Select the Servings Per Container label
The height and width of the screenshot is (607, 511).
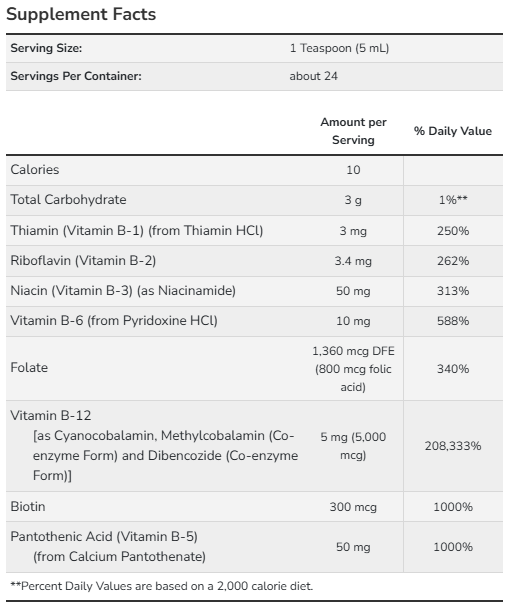[76, 76]
